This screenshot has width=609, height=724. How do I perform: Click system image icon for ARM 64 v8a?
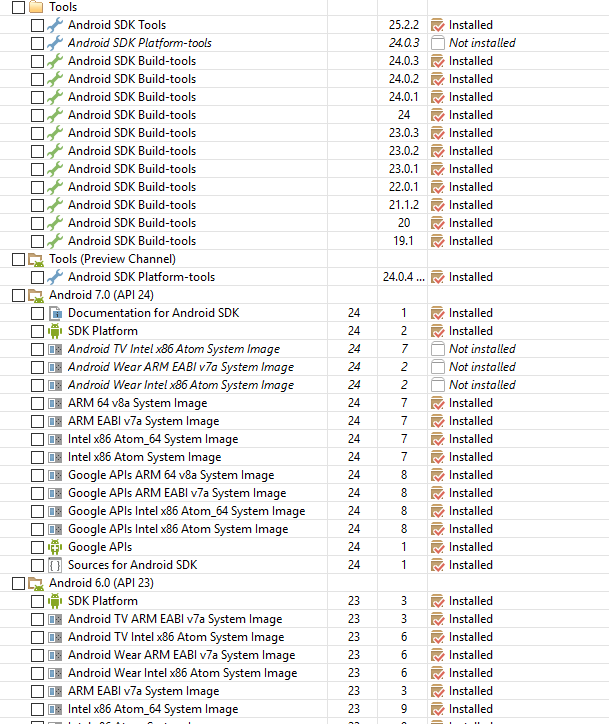tap(55, 403)
